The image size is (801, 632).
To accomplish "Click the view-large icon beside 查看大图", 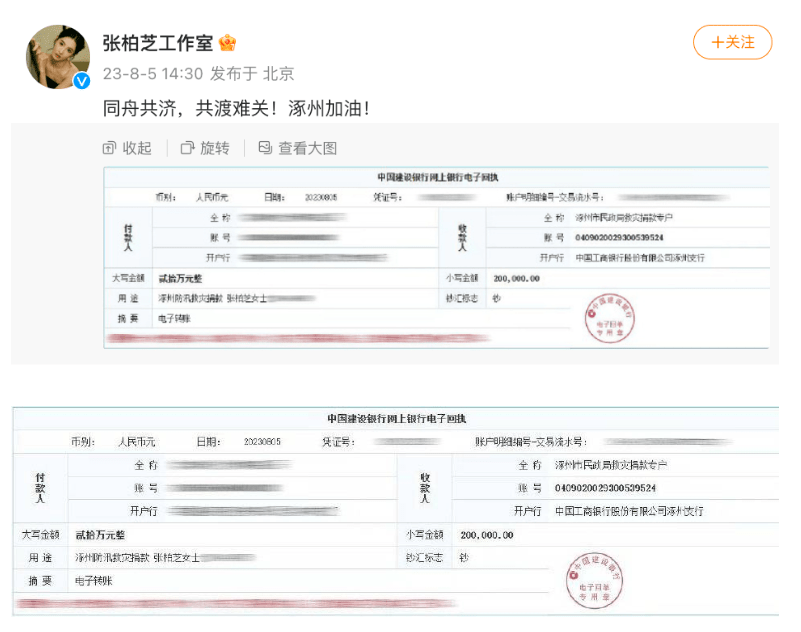I will pyautogui.click(x=265, y=148).
